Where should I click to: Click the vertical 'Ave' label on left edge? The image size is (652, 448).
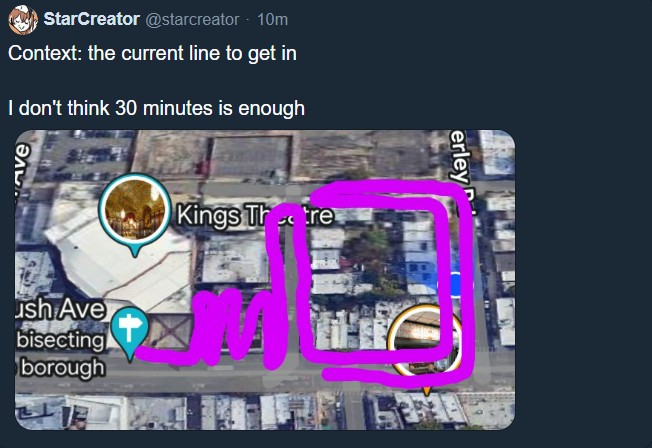click(22, 166)
